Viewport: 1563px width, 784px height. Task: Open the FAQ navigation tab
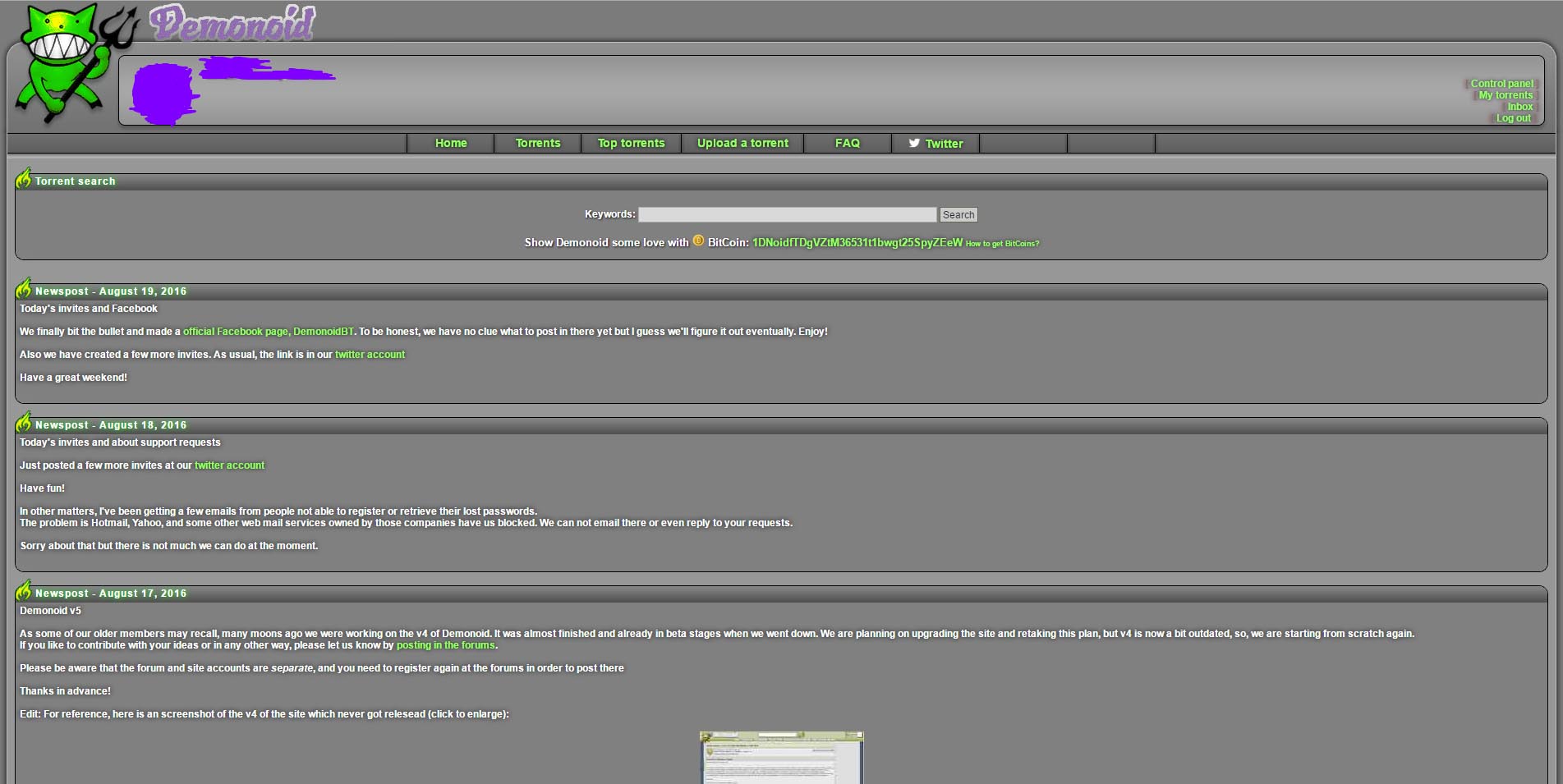tap(848, 143)
